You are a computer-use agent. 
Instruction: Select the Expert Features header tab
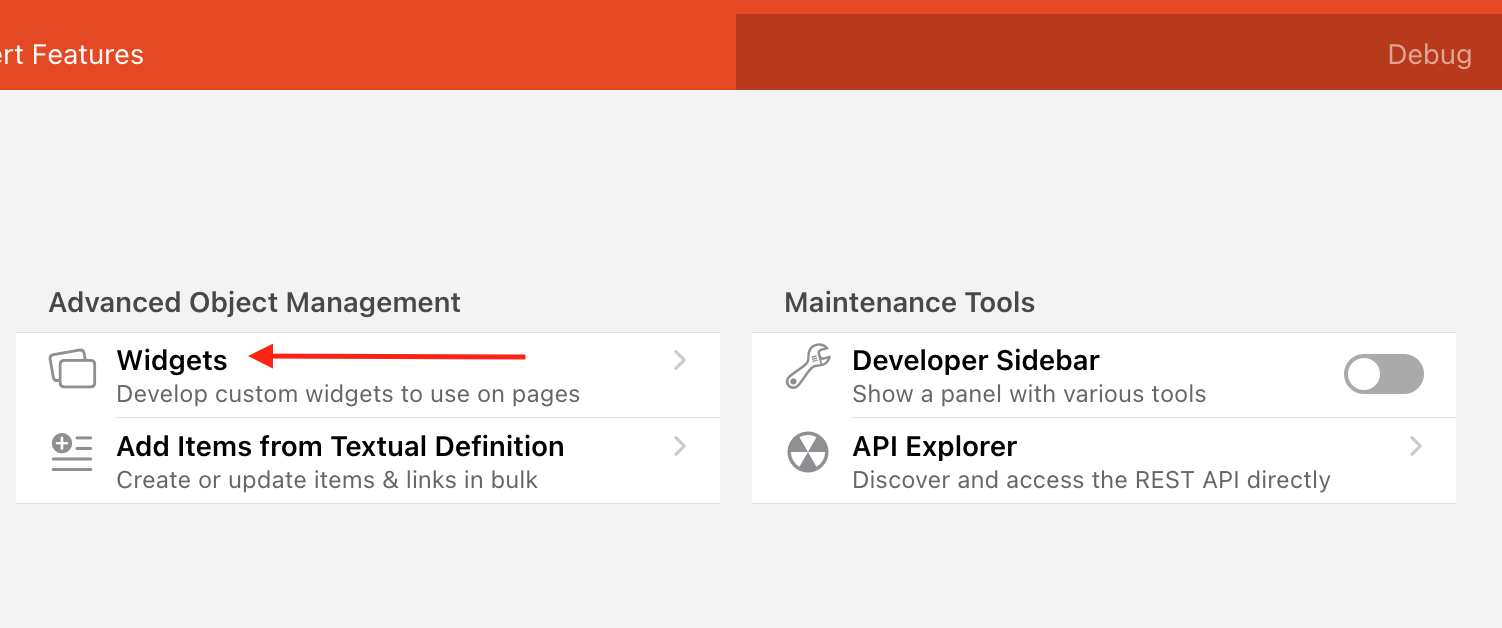[72, 54]
